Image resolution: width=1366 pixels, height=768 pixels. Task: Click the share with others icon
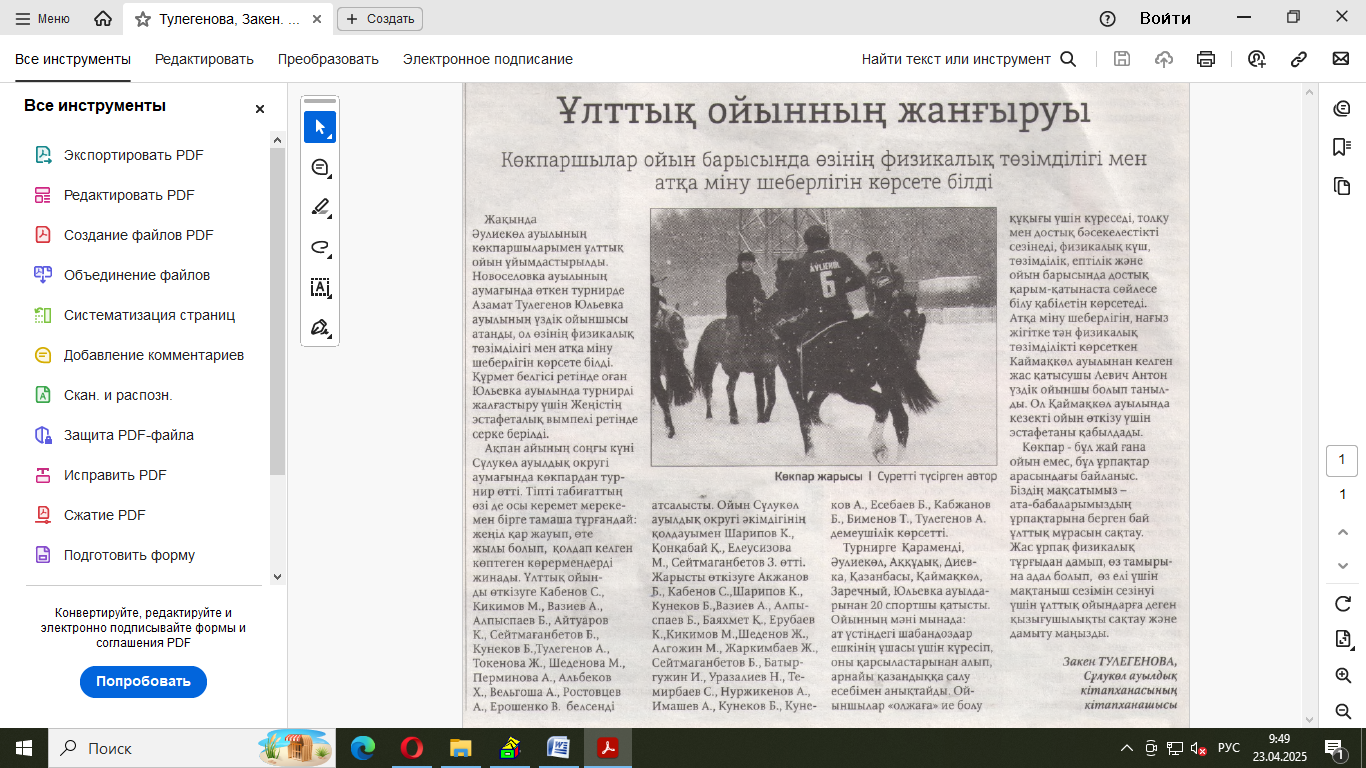pos(1257,59)
